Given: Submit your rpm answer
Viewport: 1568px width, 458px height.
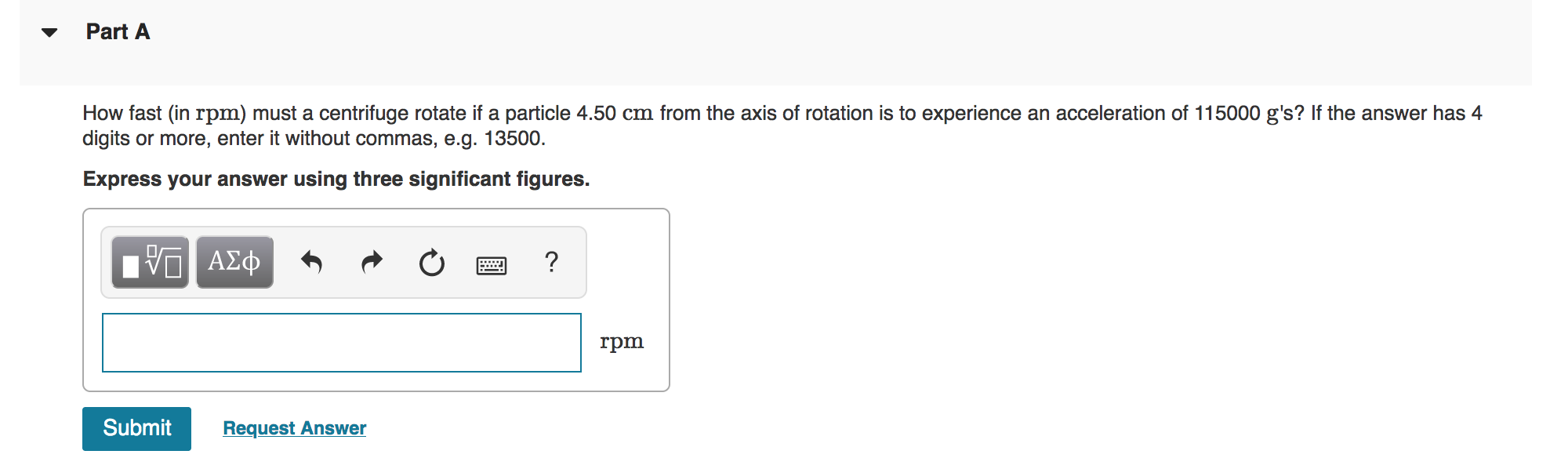Looking at the screenshot, I should pos(136,428).
